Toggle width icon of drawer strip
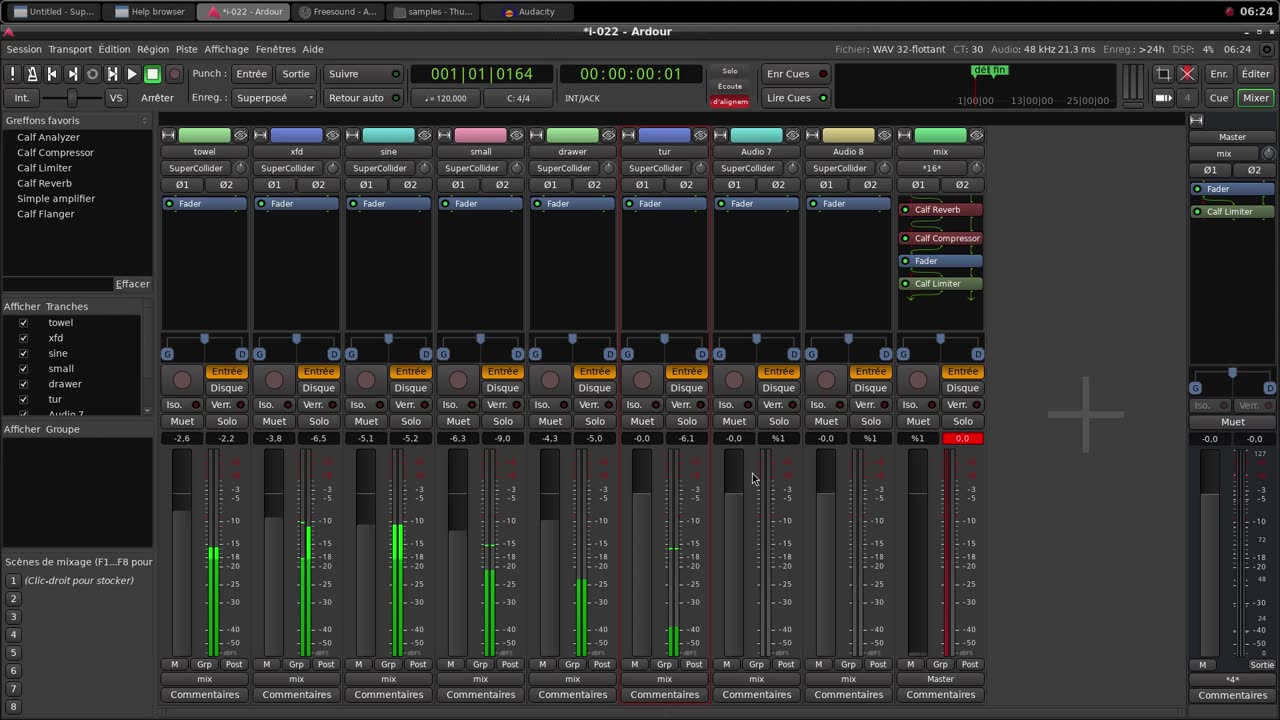The width and height of the screenshot is (1280, 720). pos(537,135)
